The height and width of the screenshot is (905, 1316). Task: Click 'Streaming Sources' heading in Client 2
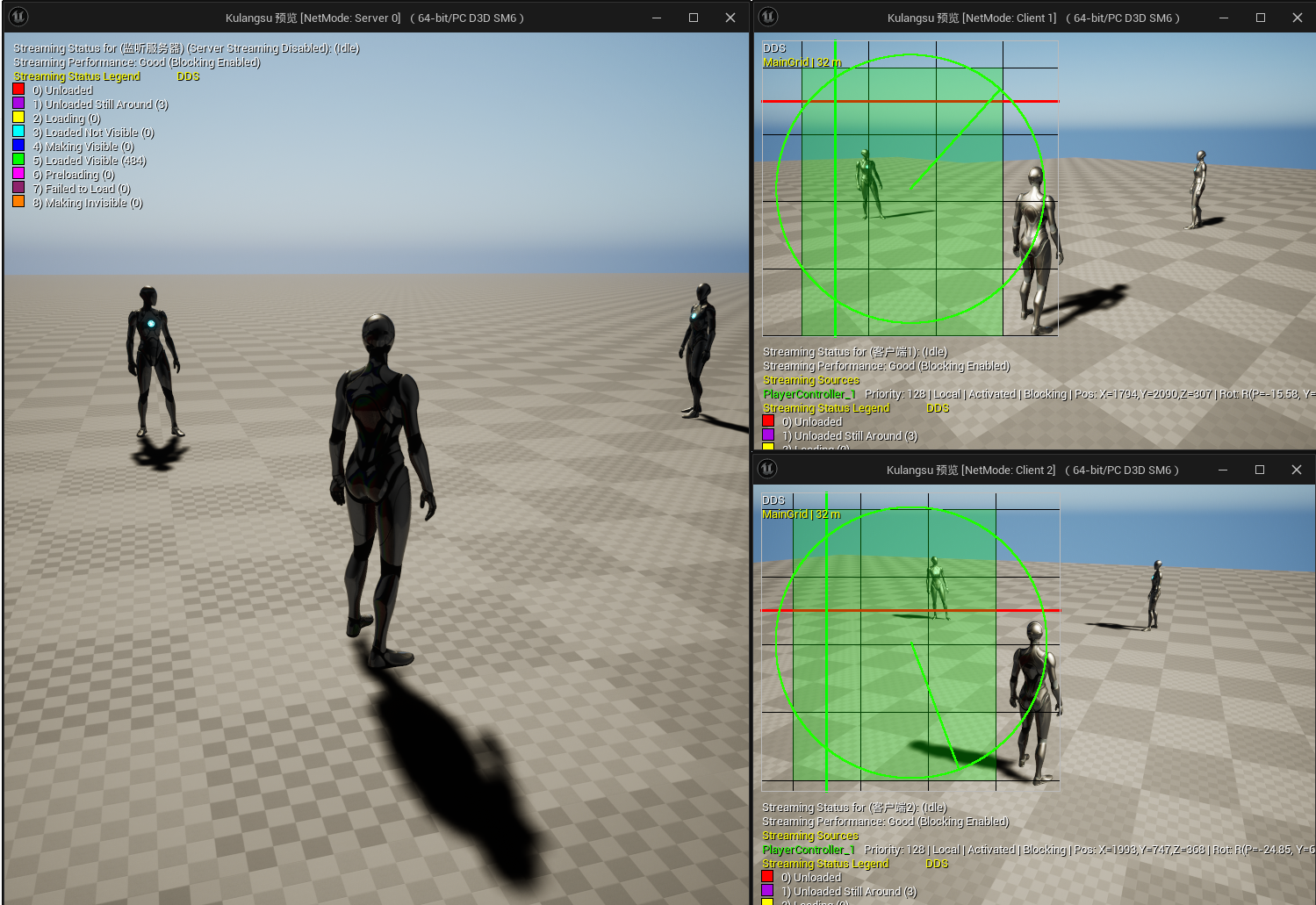810,836
